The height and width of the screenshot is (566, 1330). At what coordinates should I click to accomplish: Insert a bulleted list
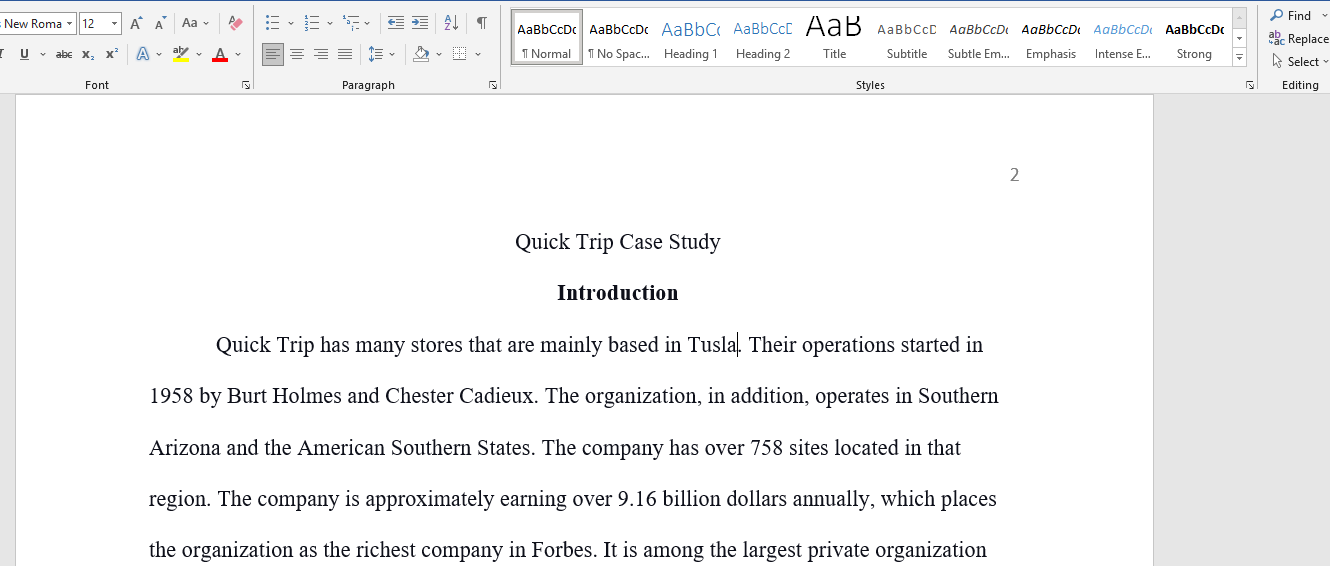[273, 23]
